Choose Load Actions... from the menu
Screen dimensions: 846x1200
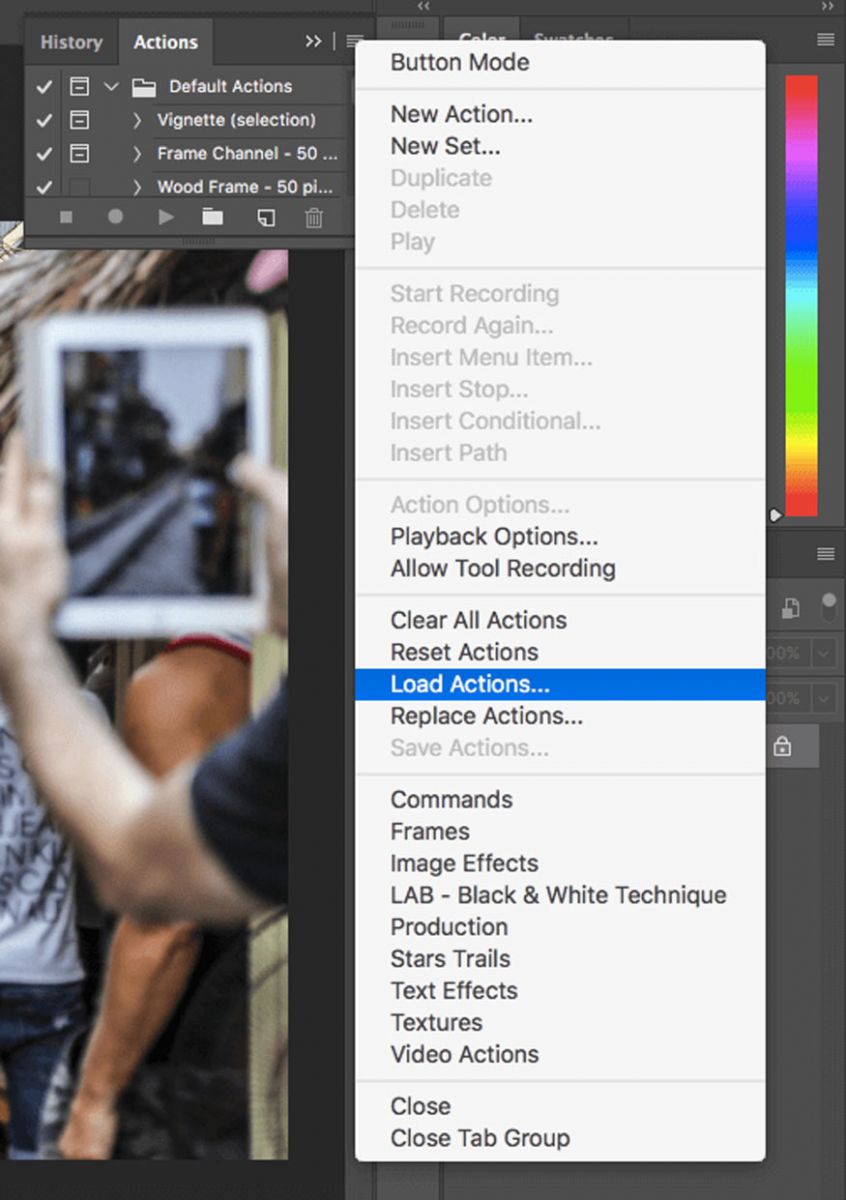pyautogui.click(x=470, y=685)
